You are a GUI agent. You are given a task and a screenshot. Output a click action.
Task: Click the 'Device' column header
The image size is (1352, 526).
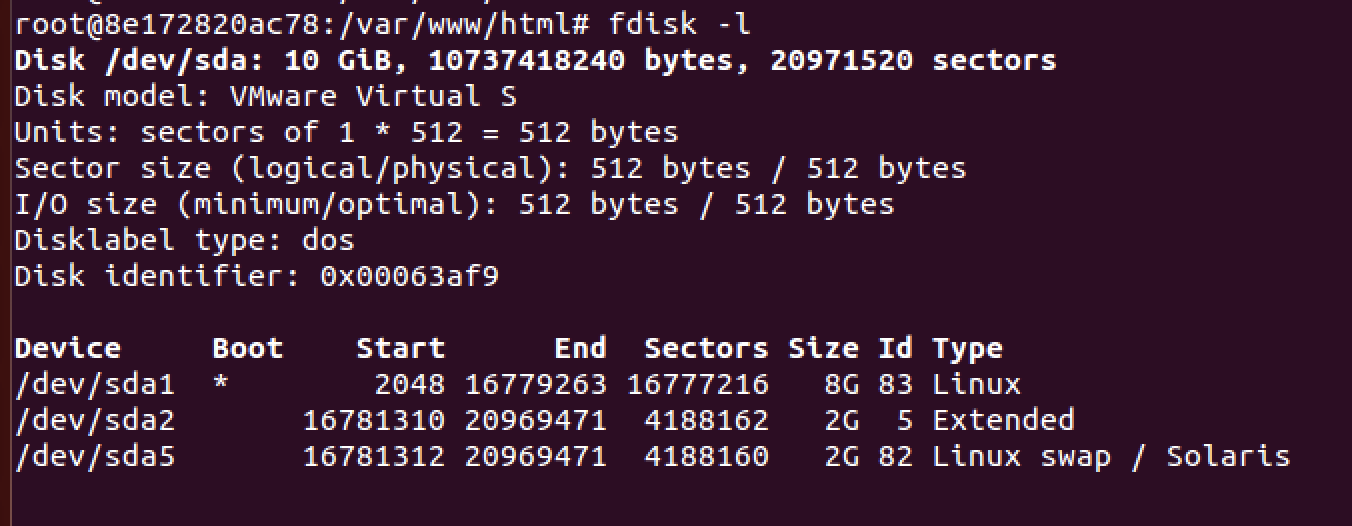(x=68, y=349)
